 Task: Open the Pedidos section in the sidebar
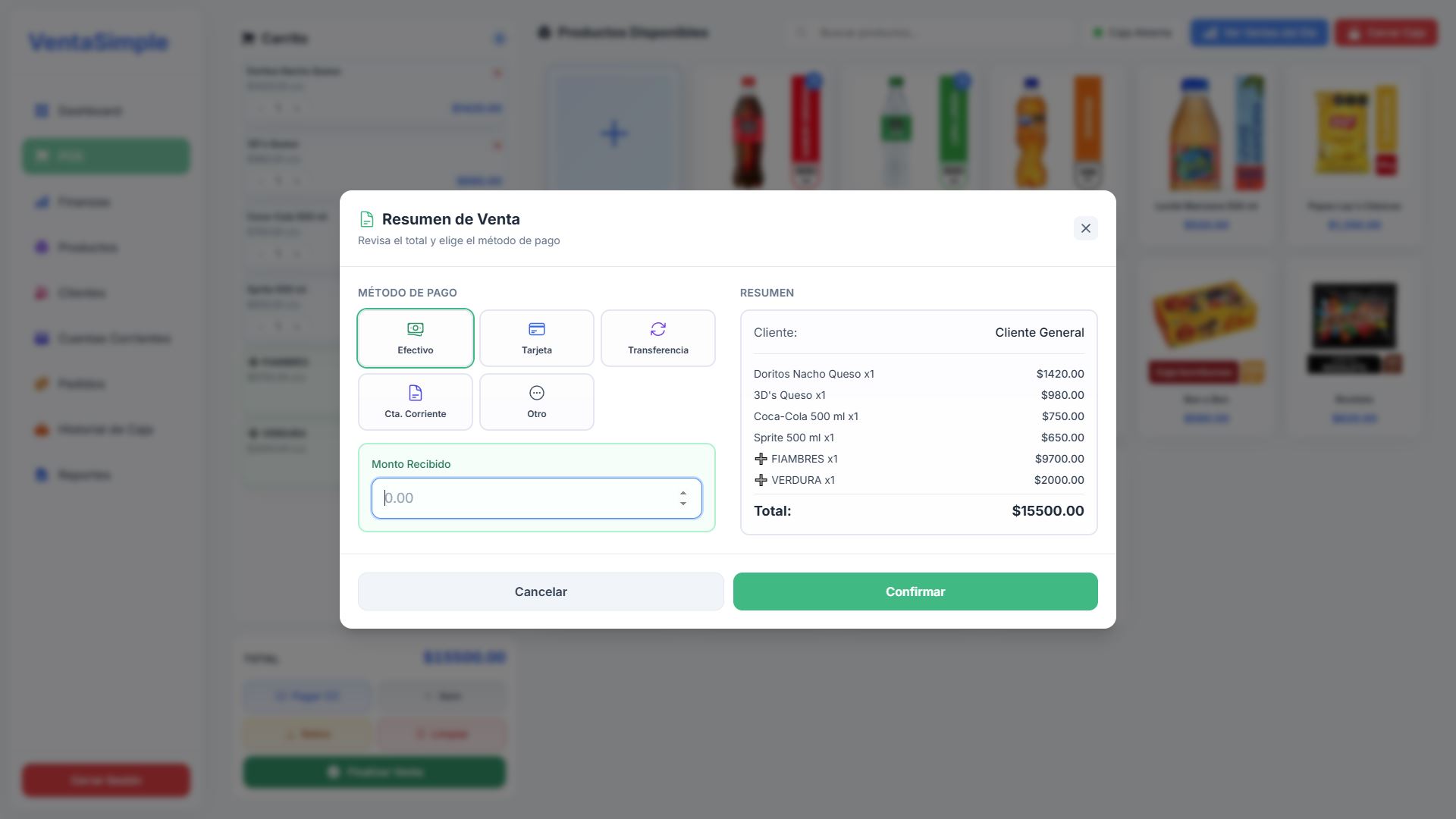(42, 384)
